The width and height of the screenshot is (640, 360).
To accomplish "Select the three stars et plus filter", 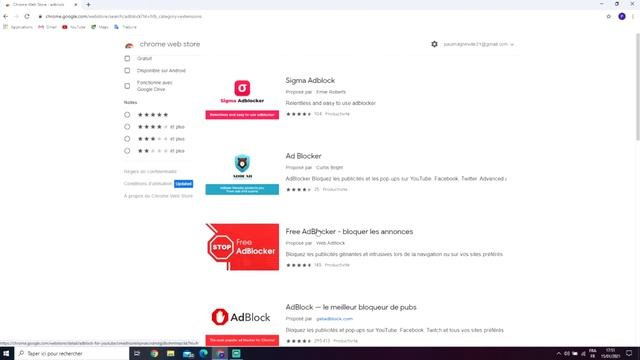I will (x=127, y=139).
